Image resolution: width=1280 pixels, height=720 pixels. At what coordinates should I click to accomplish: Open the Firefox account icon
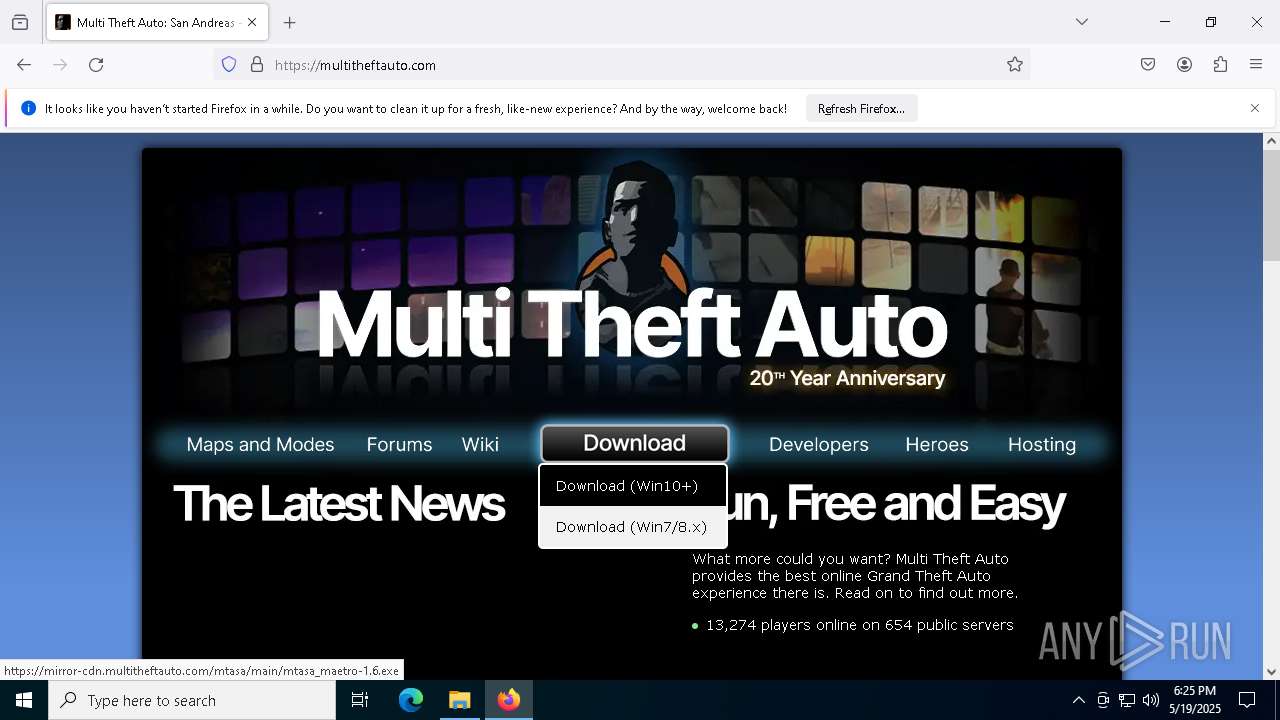click(1184, 65)
